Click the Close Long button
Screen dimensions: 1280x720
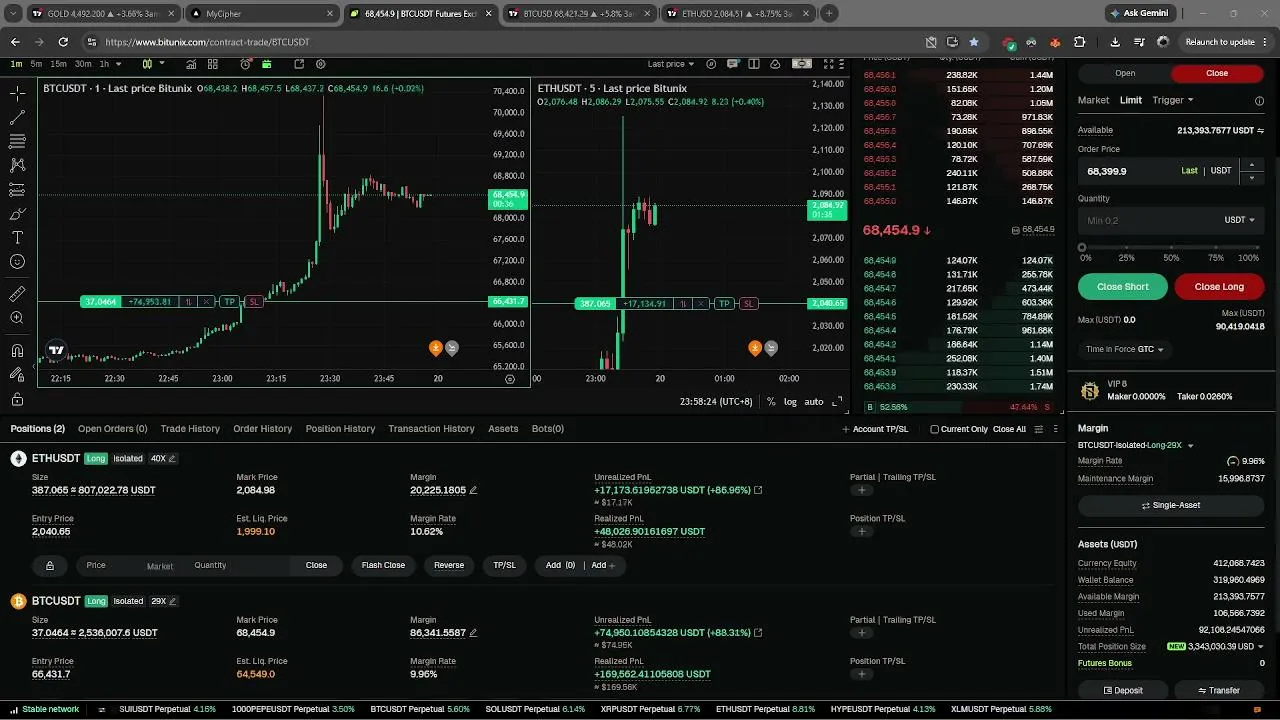(1219, 287)
